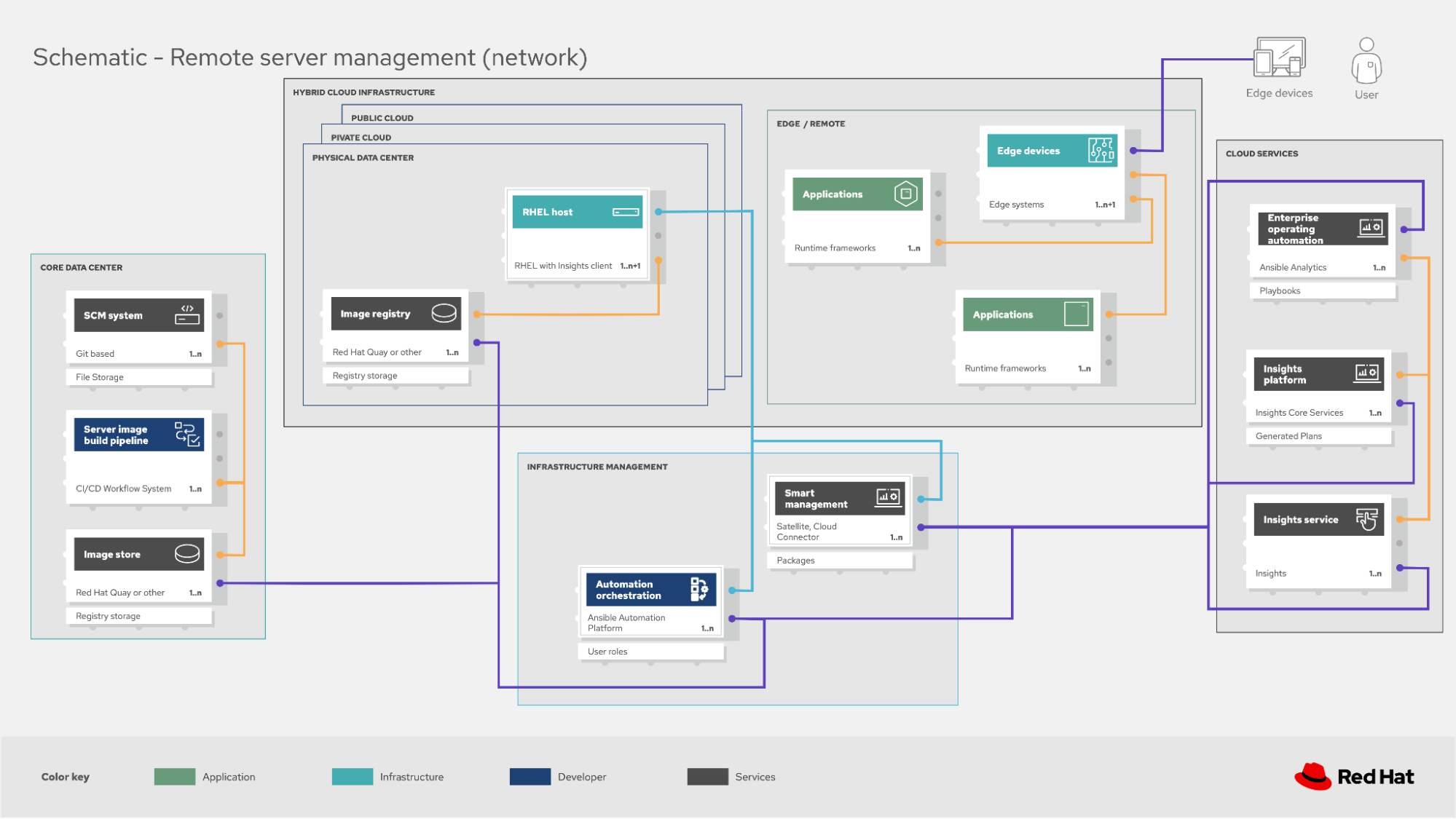Click the SCM system code icon
Viewport: 1456px width, 819px height.
(x=187, y=314)
